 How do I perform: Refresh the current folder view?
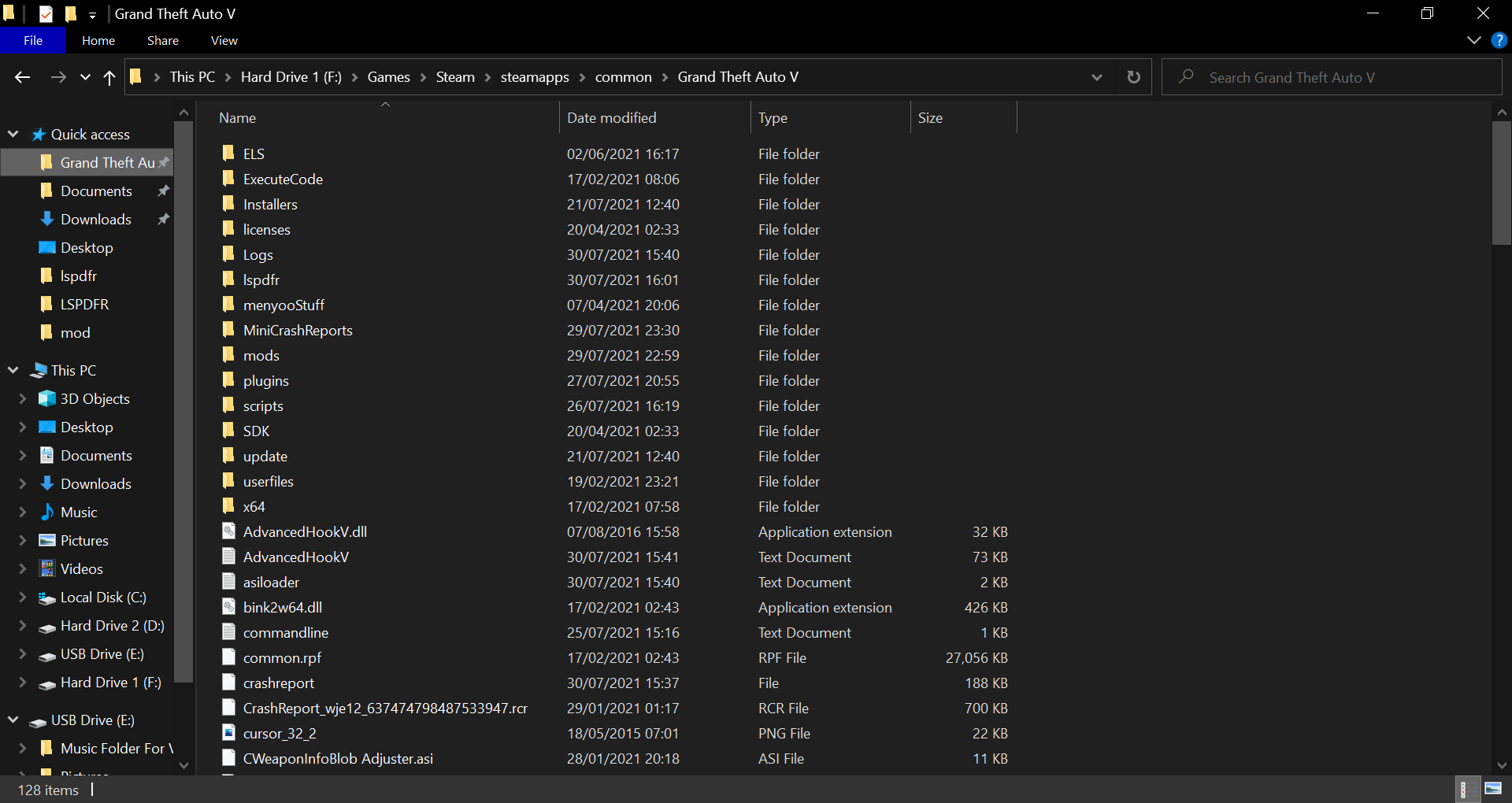[x=1133, y=77]
